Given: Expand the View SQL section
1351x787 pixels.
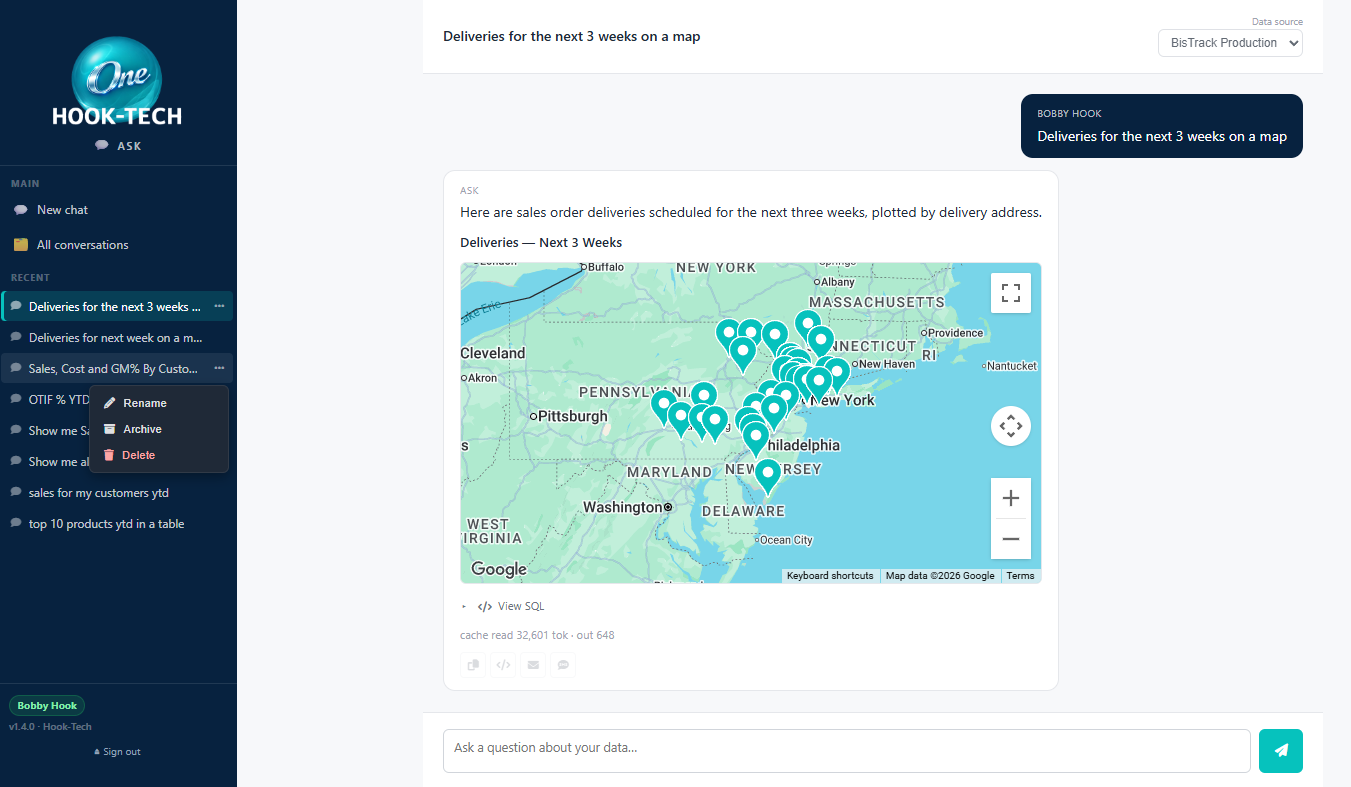Looking at the screenshot, I should click(511, 606).
